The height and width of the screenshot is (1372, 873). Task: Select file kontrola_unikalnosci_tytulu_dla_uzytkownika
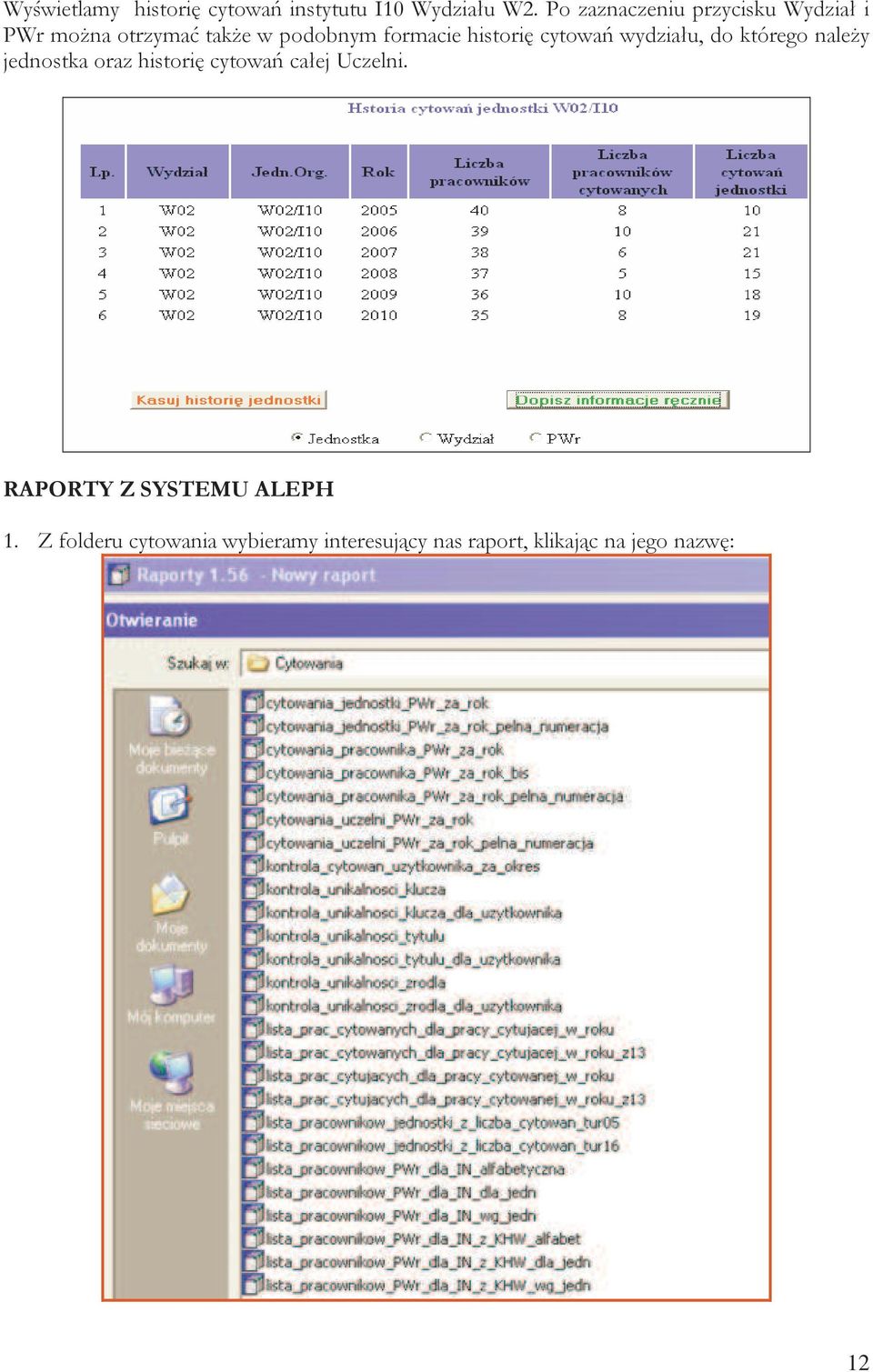(x=412, y=958)
